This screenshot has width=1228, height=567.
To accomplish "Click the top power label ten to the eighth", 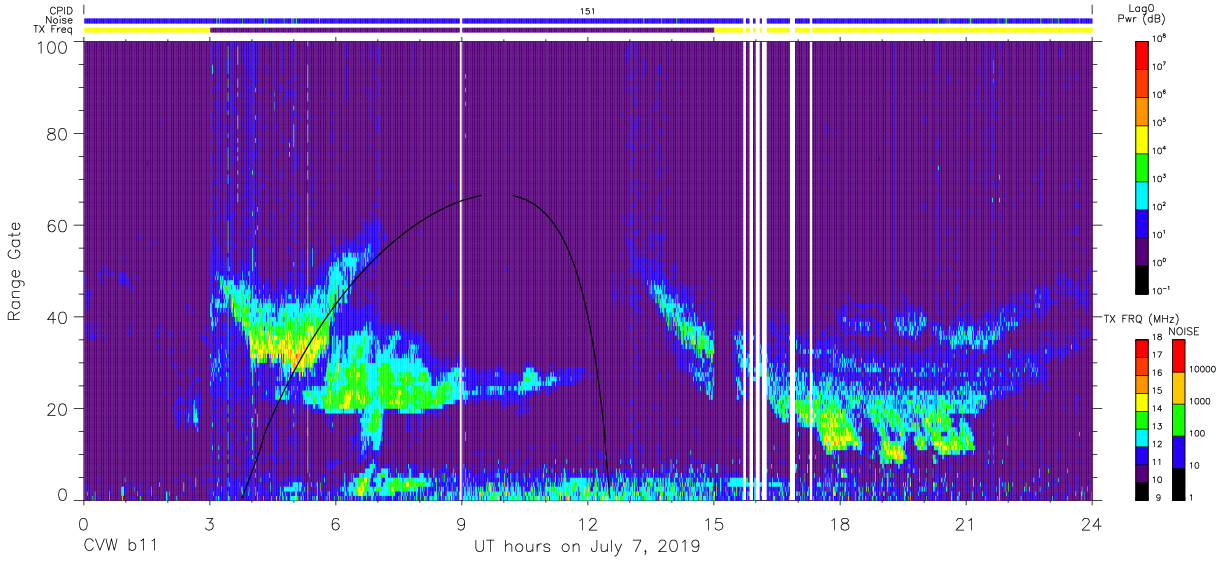I will 1161,38.
